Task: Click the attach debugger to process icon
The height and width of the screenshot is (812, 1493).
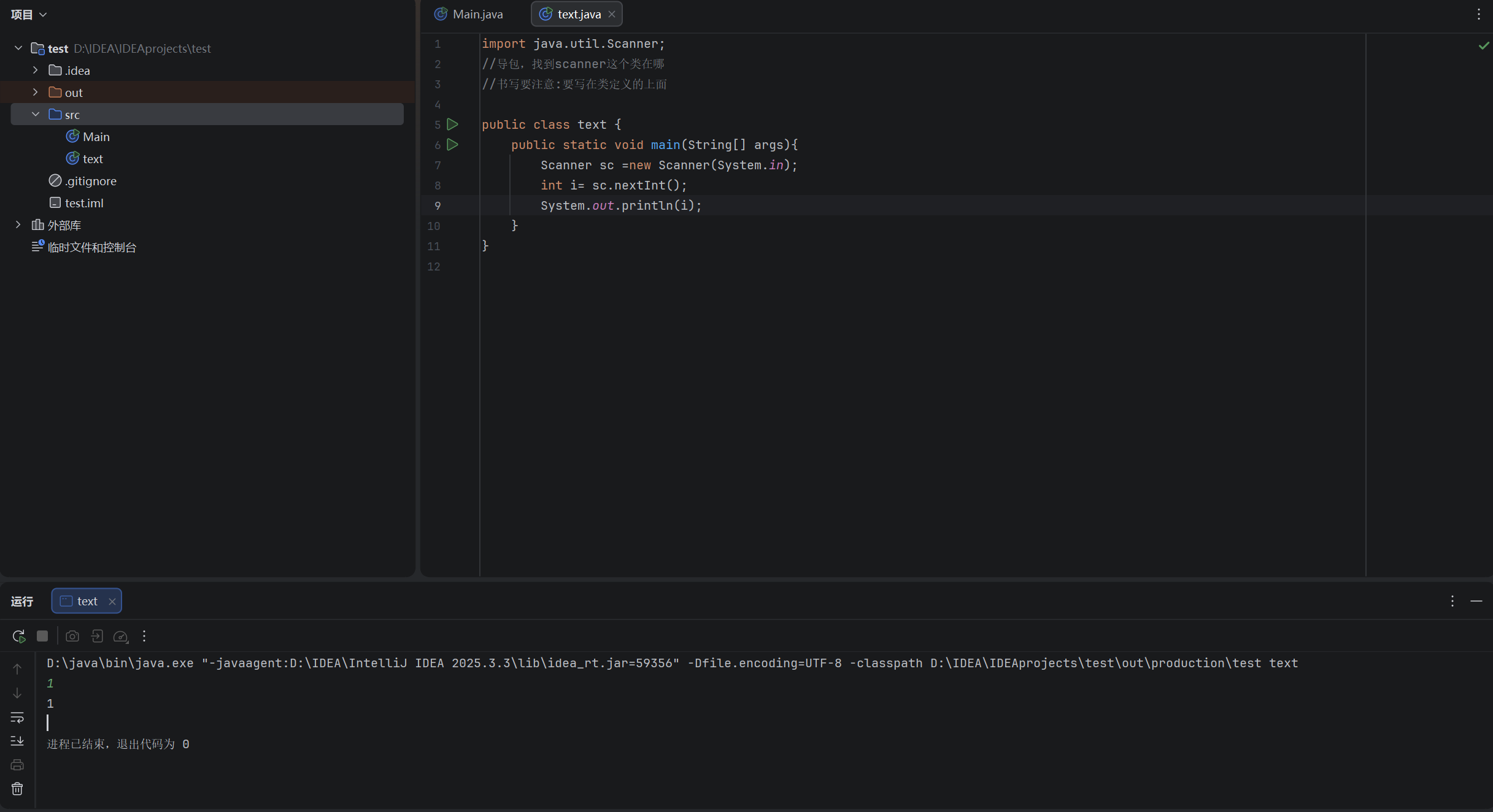Action: 96,636
